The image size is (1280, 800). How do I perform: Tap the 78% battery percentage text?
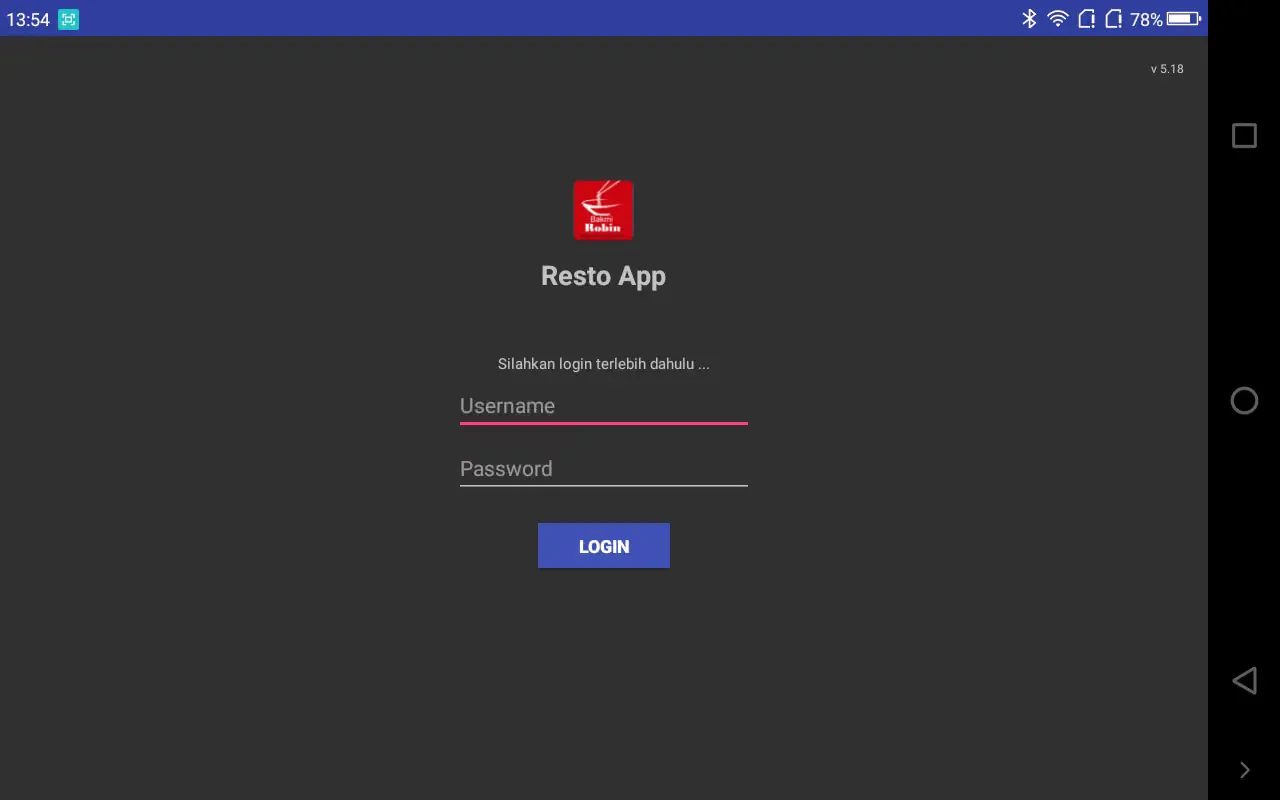click(1146, 19)
